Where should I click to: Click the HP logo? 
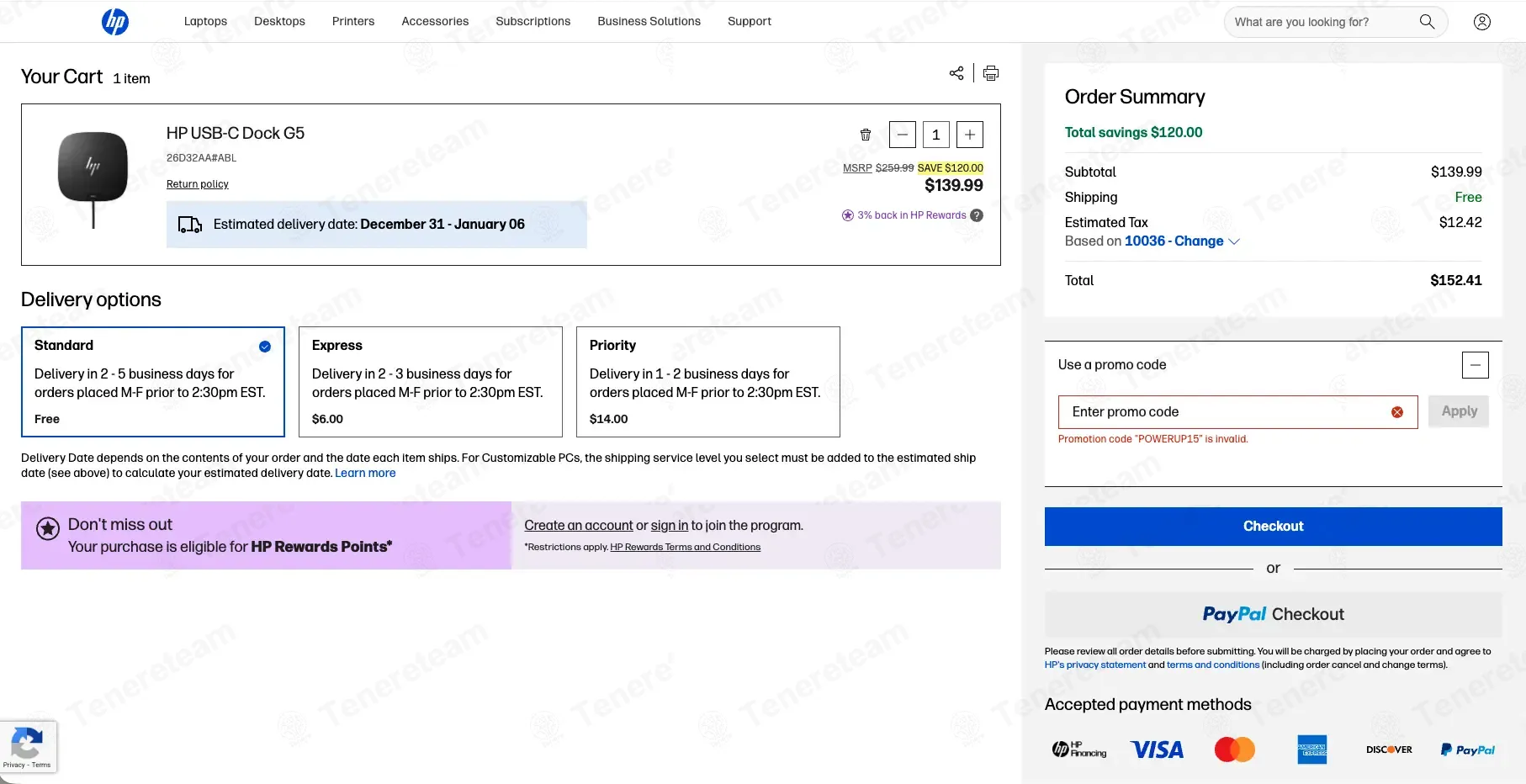pos(115,22)
